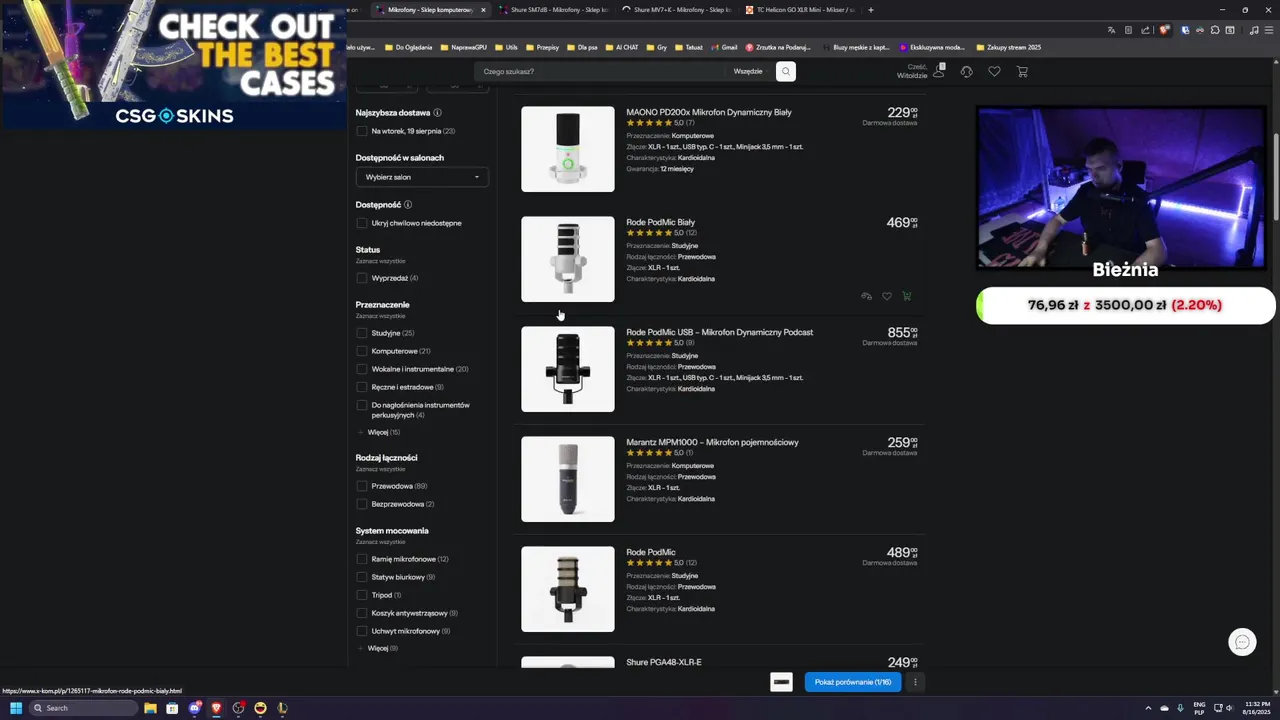
Task: Open Windows Start menu
Action: [16, 708]
